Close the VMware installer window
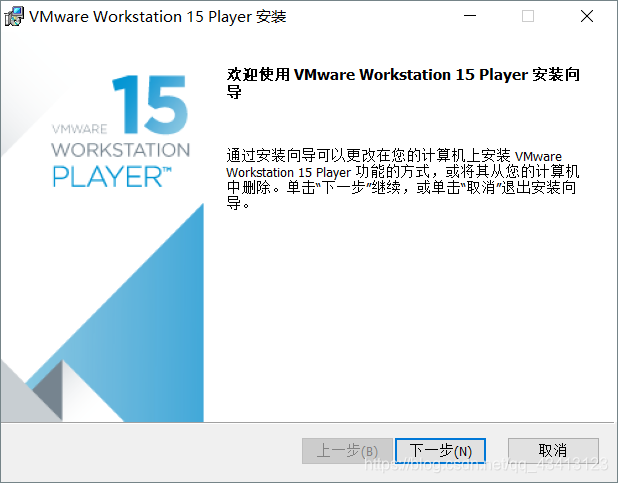Viewport: 618px width, 483px height. pyautogui.click(x=587, y=16)
